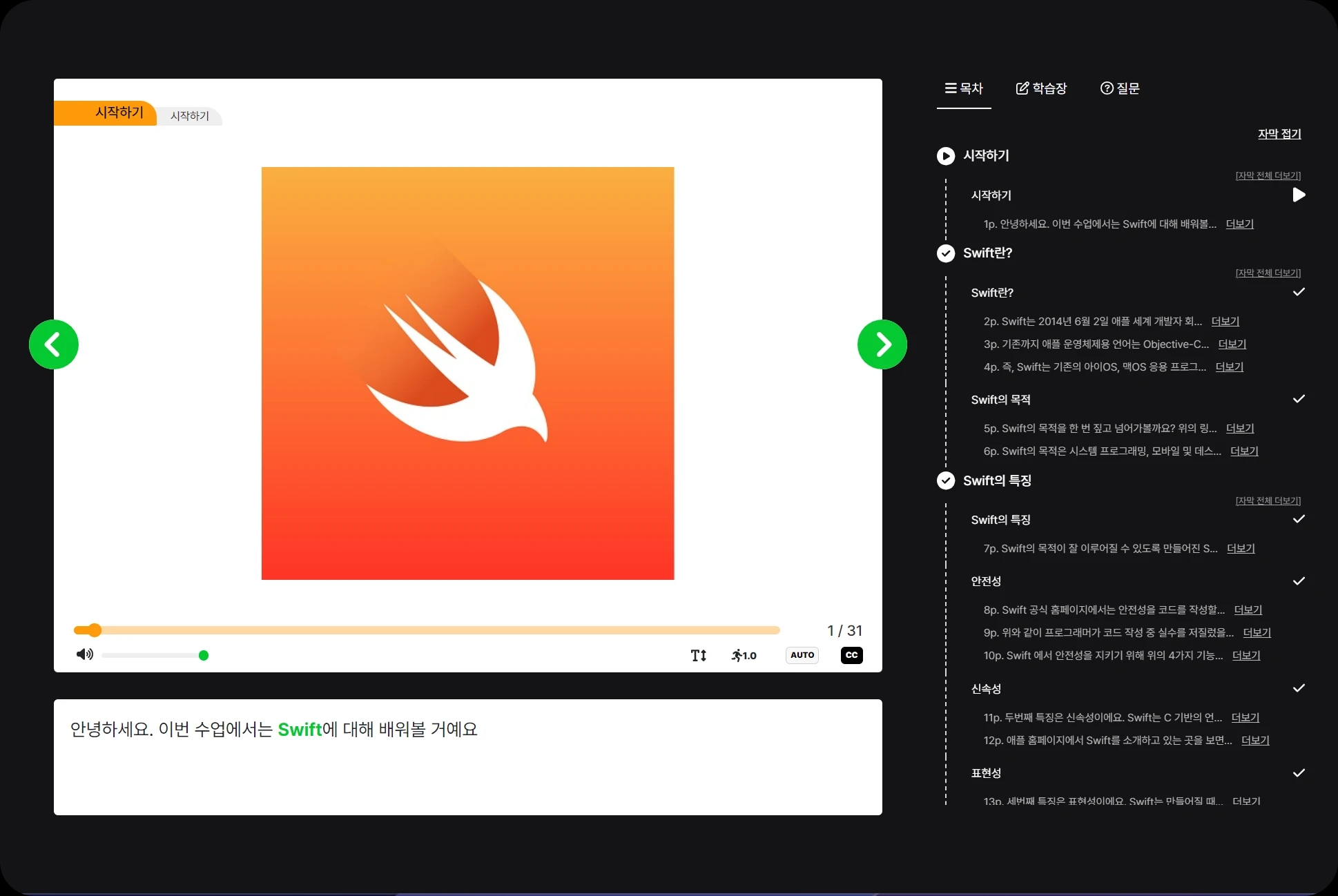This screenshot has height=896, width=1338.
Task: Click the 자막 접기 link
Action: click(1279, 134)
